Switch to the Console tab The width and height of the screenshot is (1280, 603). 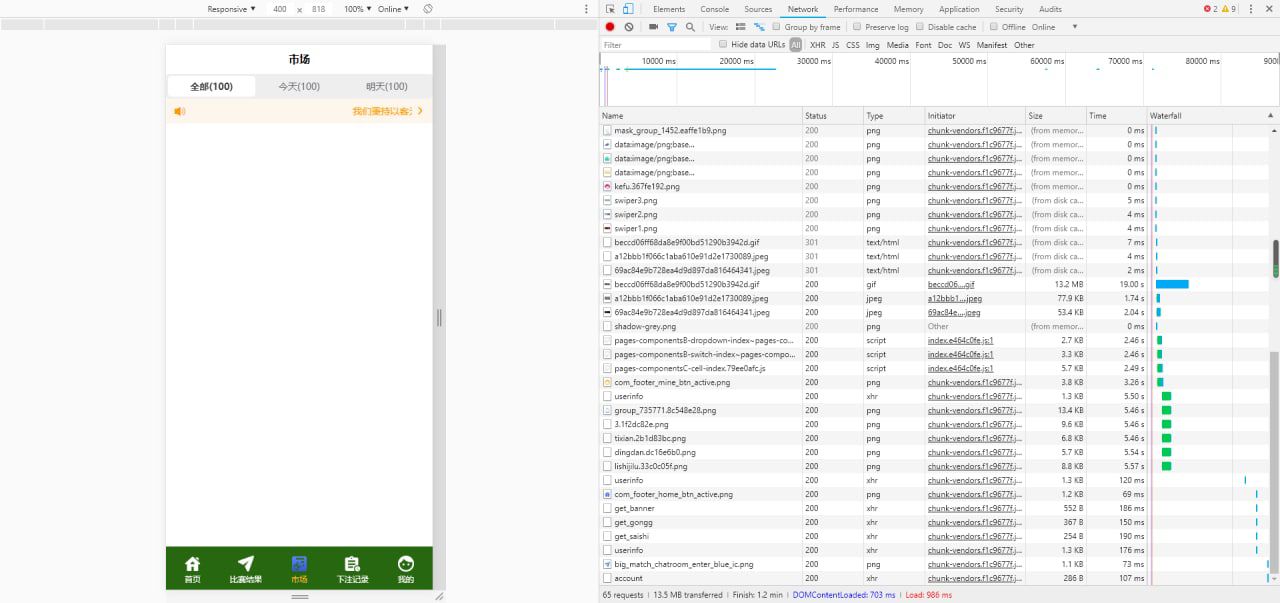pos(714,9)
